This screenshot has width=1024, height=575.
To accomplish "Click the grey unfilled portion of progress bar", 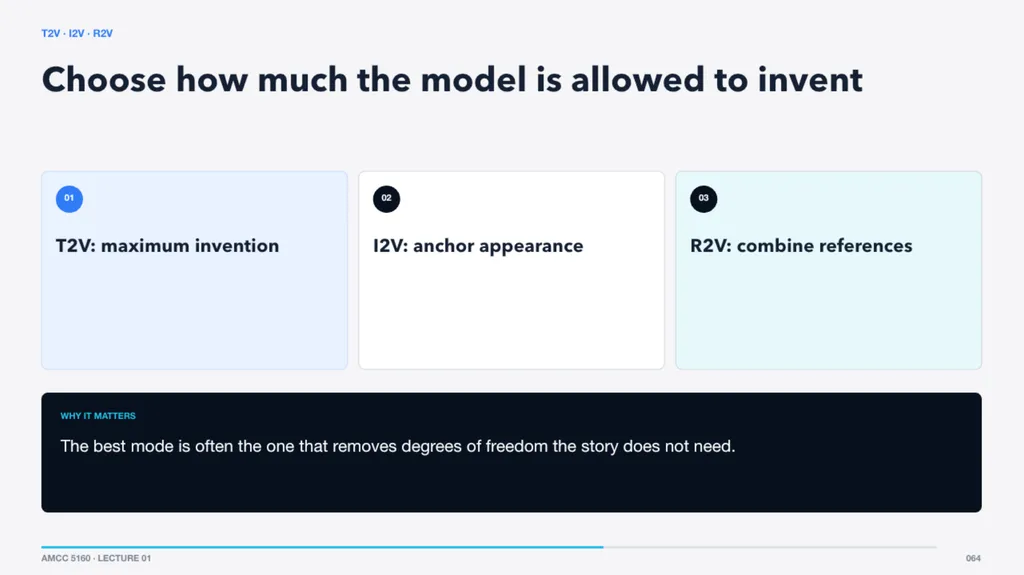I will [771, 547].
